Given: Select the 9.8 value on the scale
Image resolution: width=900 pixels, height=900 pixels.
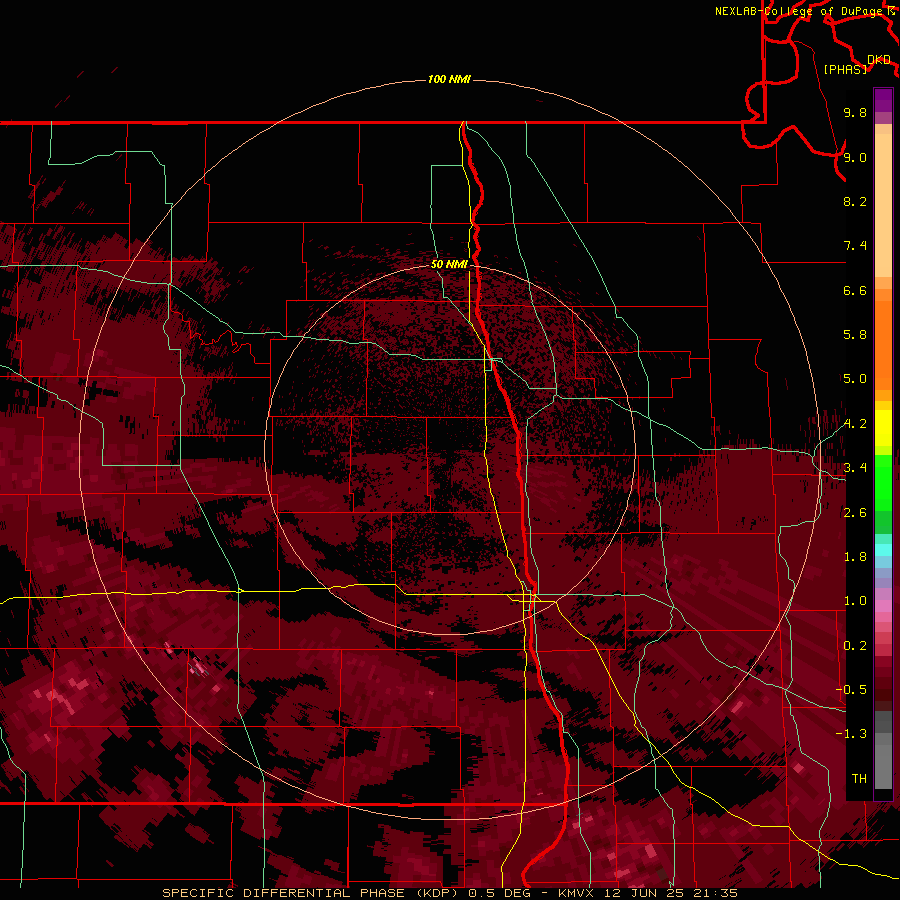Looking at the screenshot, I should 855,112.
